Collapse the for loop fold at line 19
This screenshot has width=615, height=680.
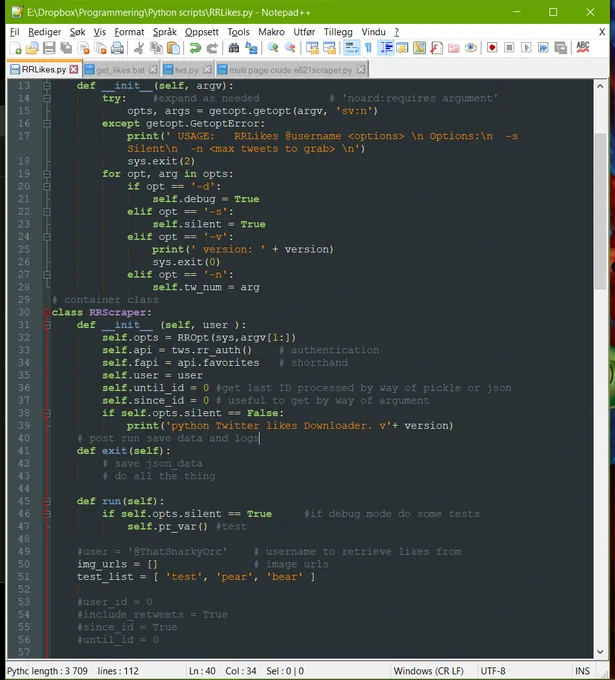pos(47,174)
